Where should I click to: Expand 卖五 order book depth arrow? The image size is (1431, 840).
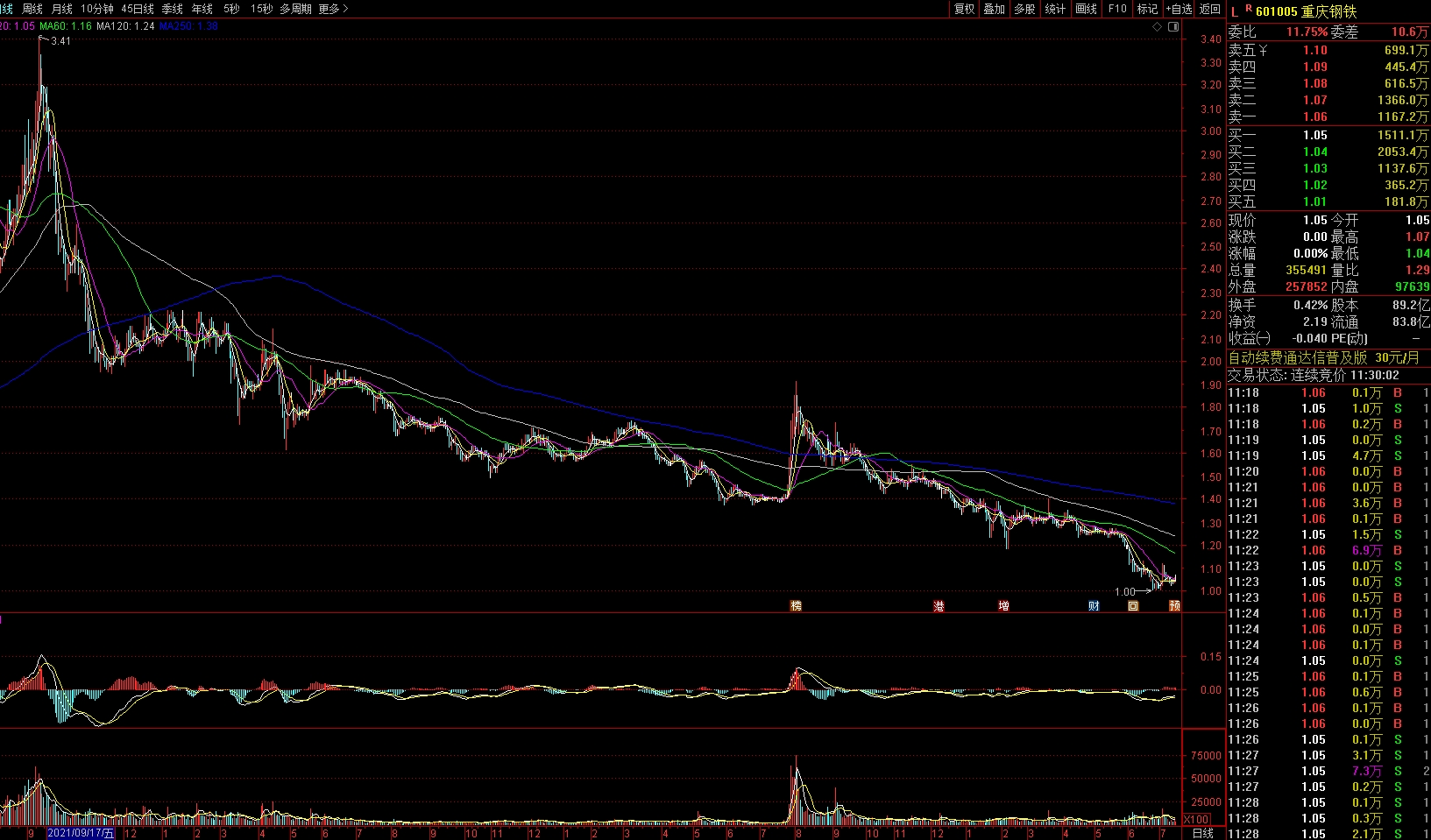[x=1264, y=51]
